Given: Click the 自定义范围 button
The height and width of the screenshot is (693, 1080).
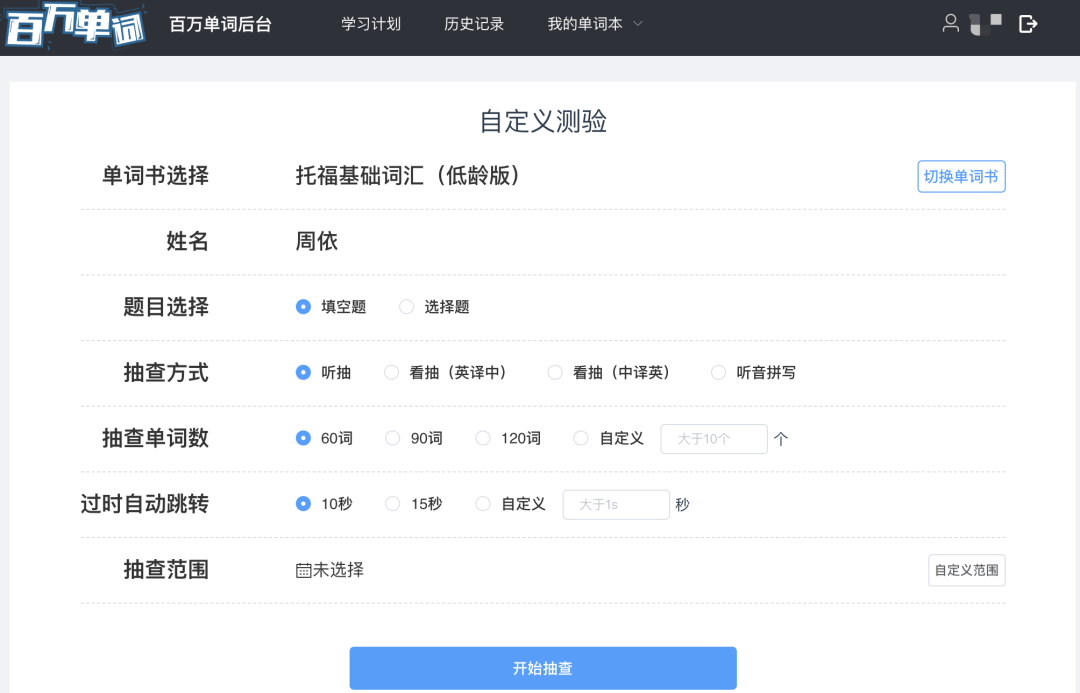Looking at the screenshot, I should point(966,570).
